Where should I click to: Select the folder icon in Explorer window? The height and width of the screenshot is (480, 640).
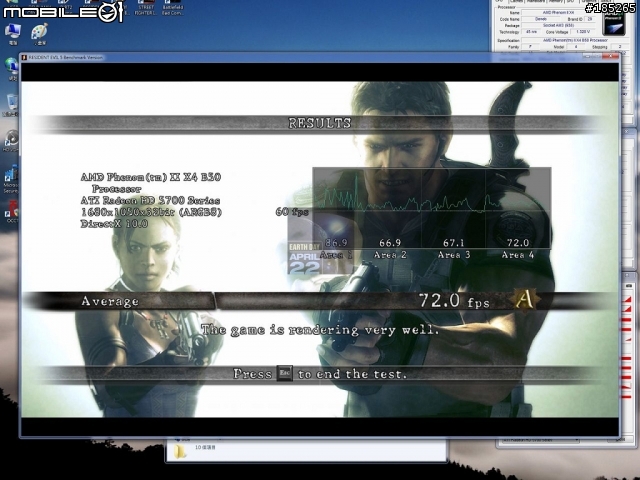[x=179, y=451]
